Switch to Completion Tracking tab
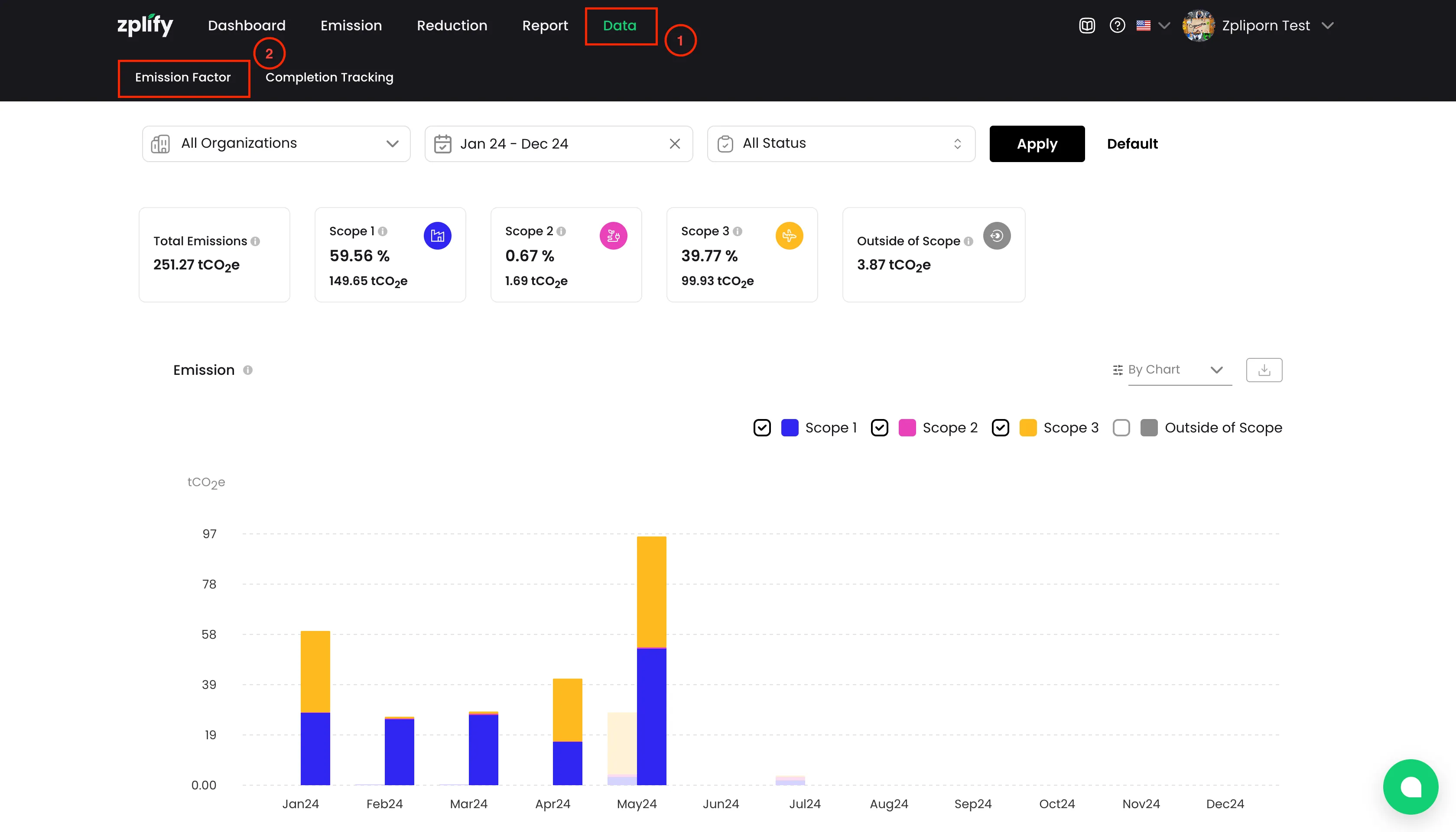The image size is (1456, 832). 329,77
